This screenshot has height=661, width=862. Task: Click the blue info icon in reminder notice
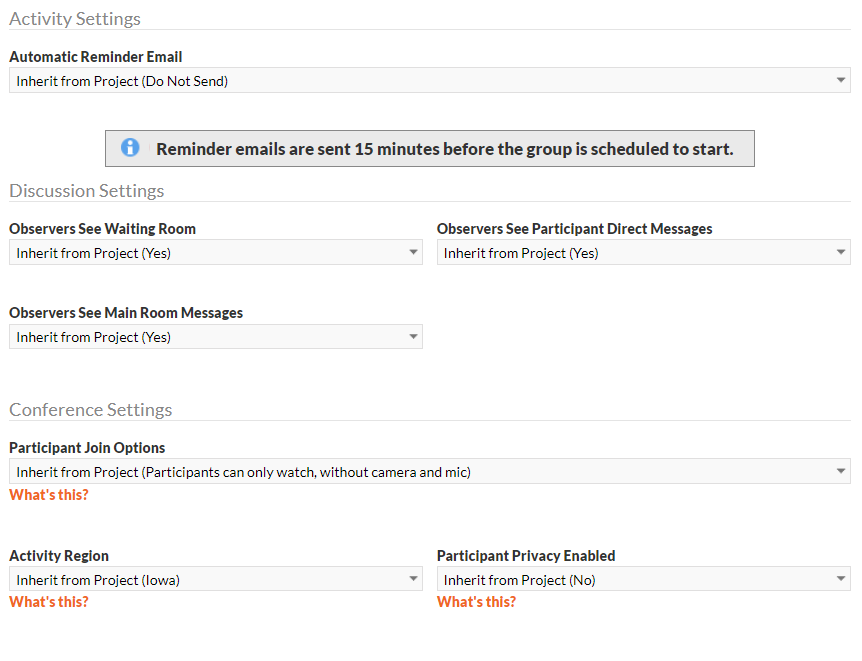[x=130, y=147]
